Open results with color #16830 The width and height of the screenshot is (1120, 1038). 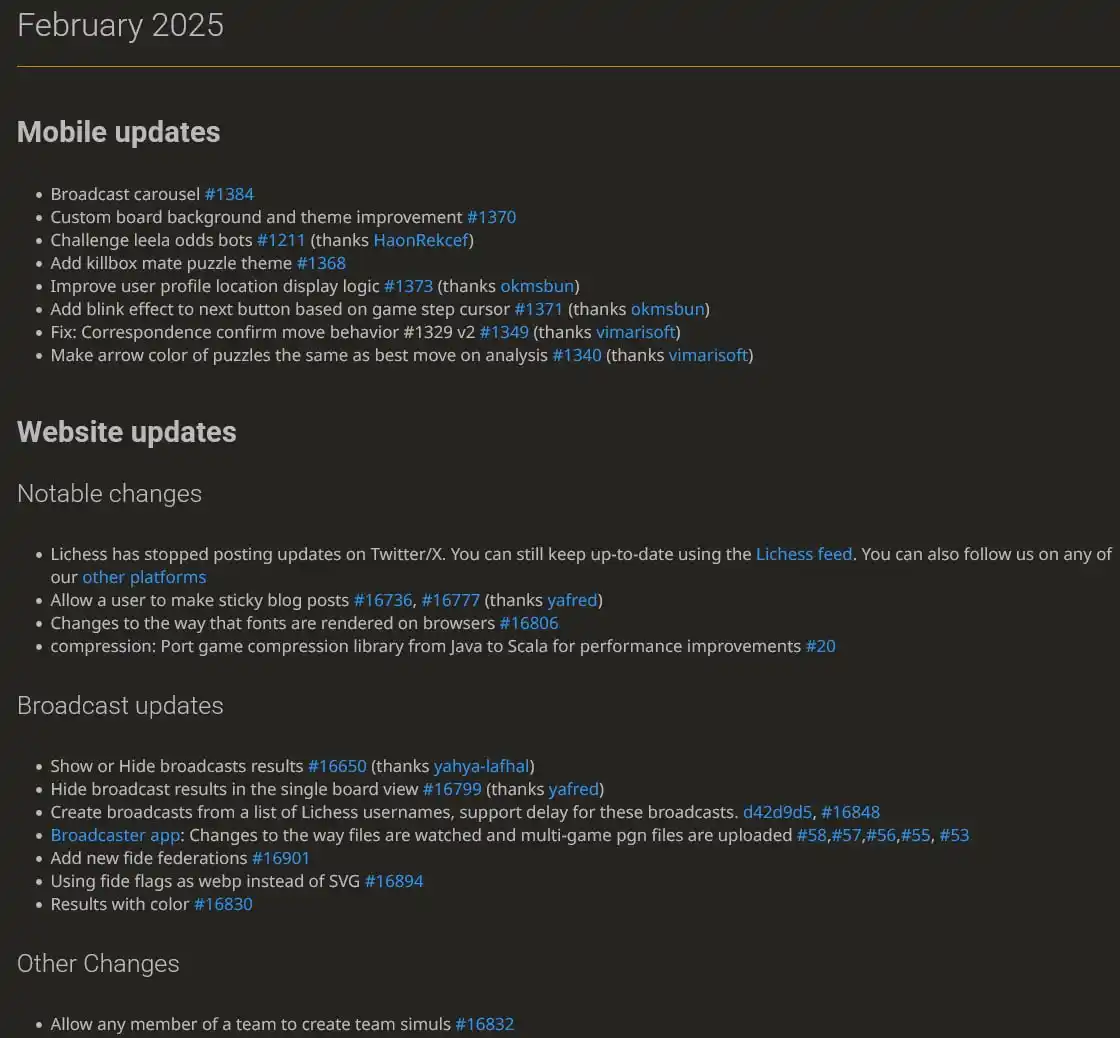(x=224, y=904)
